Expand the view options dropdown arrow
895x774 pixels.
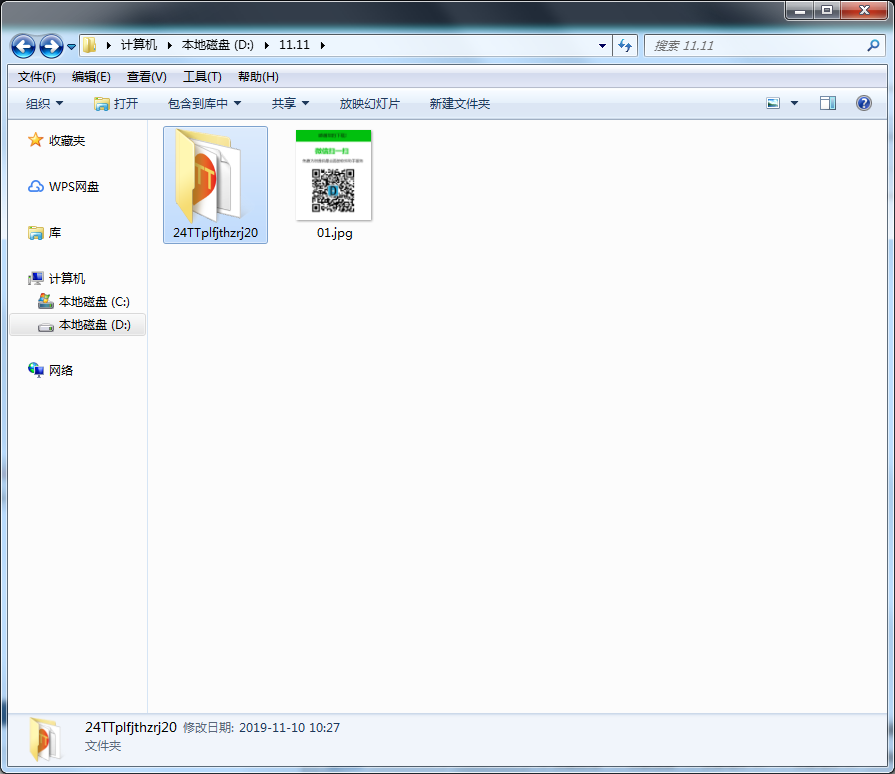pos(795,103)
